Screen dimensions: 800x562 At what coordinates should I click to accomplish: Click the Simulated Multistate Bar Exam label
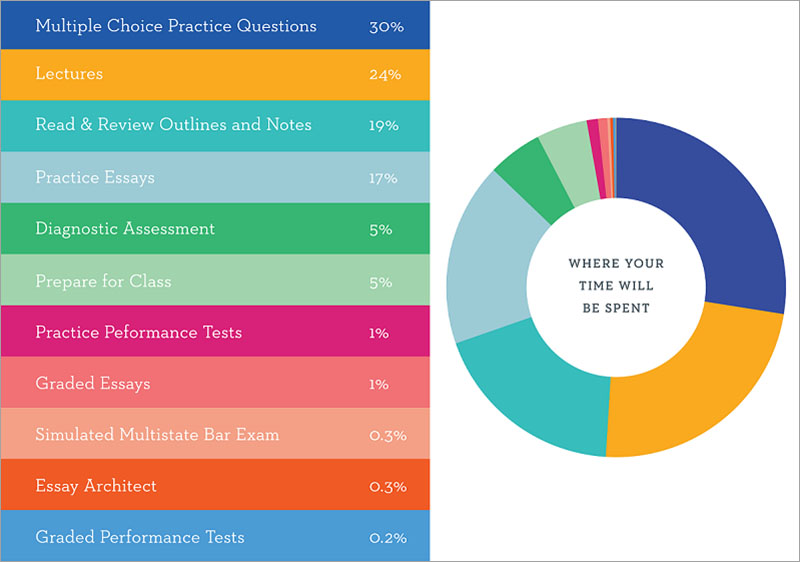coord(157,435)
